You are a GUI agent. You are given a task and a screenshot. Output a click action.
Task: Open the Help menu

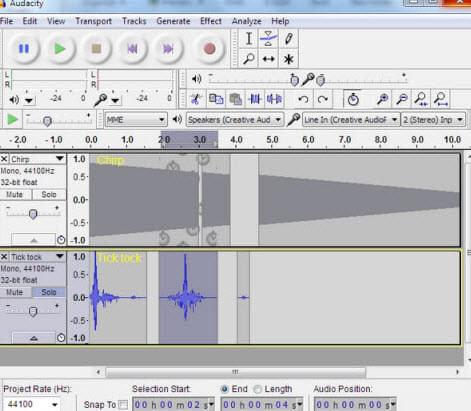click(x=280, y=21)
